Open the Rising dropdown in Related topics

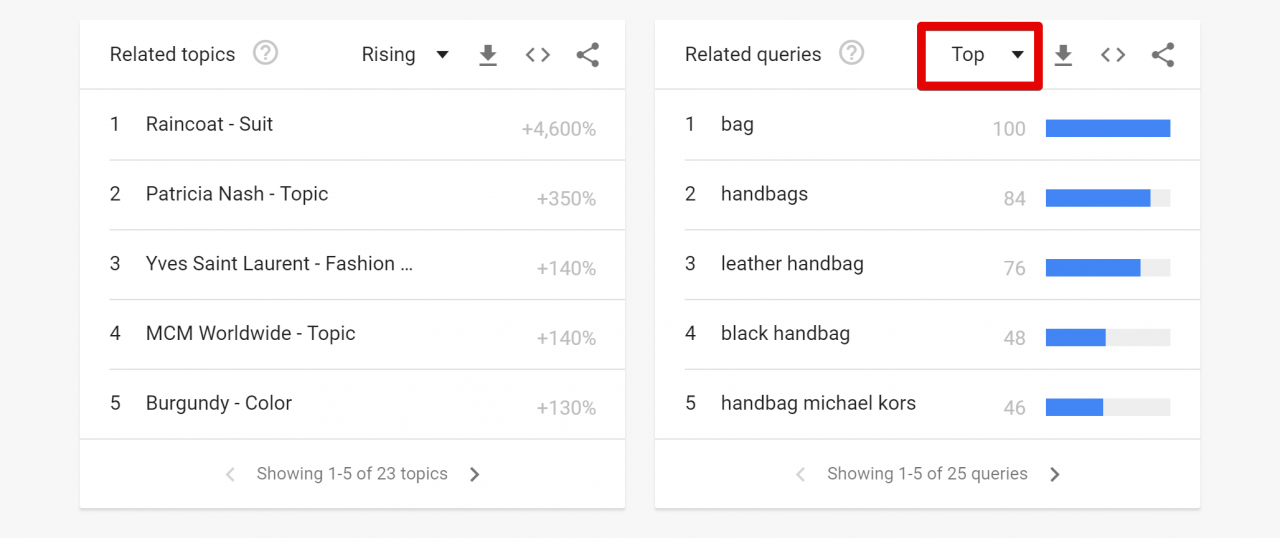coord(405,55)
